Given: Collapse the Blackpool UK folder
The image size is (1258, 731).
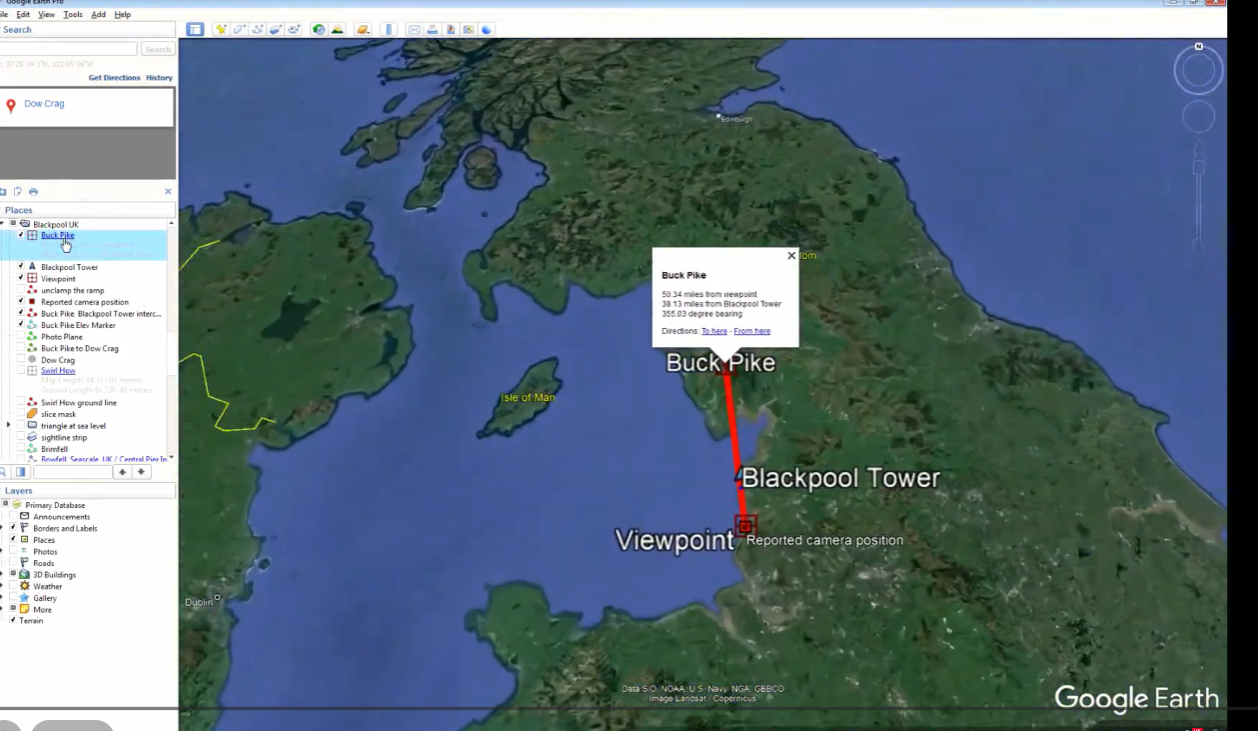Looking at the screenshot, I should pyautogui.click(x=4, y=224).
